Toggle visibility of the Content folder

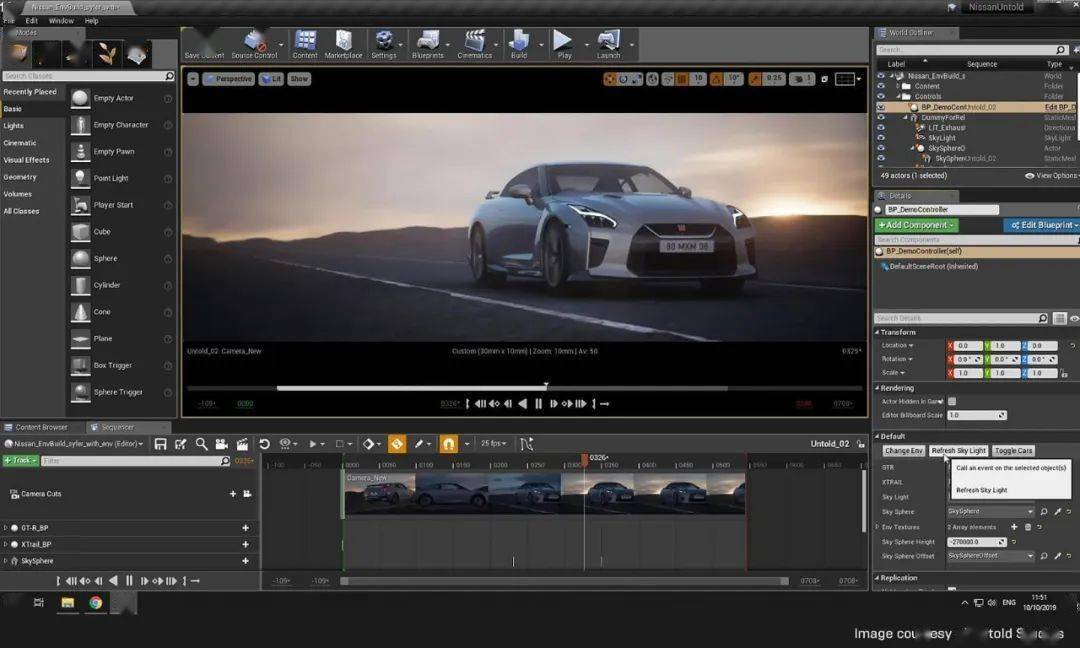880,87
